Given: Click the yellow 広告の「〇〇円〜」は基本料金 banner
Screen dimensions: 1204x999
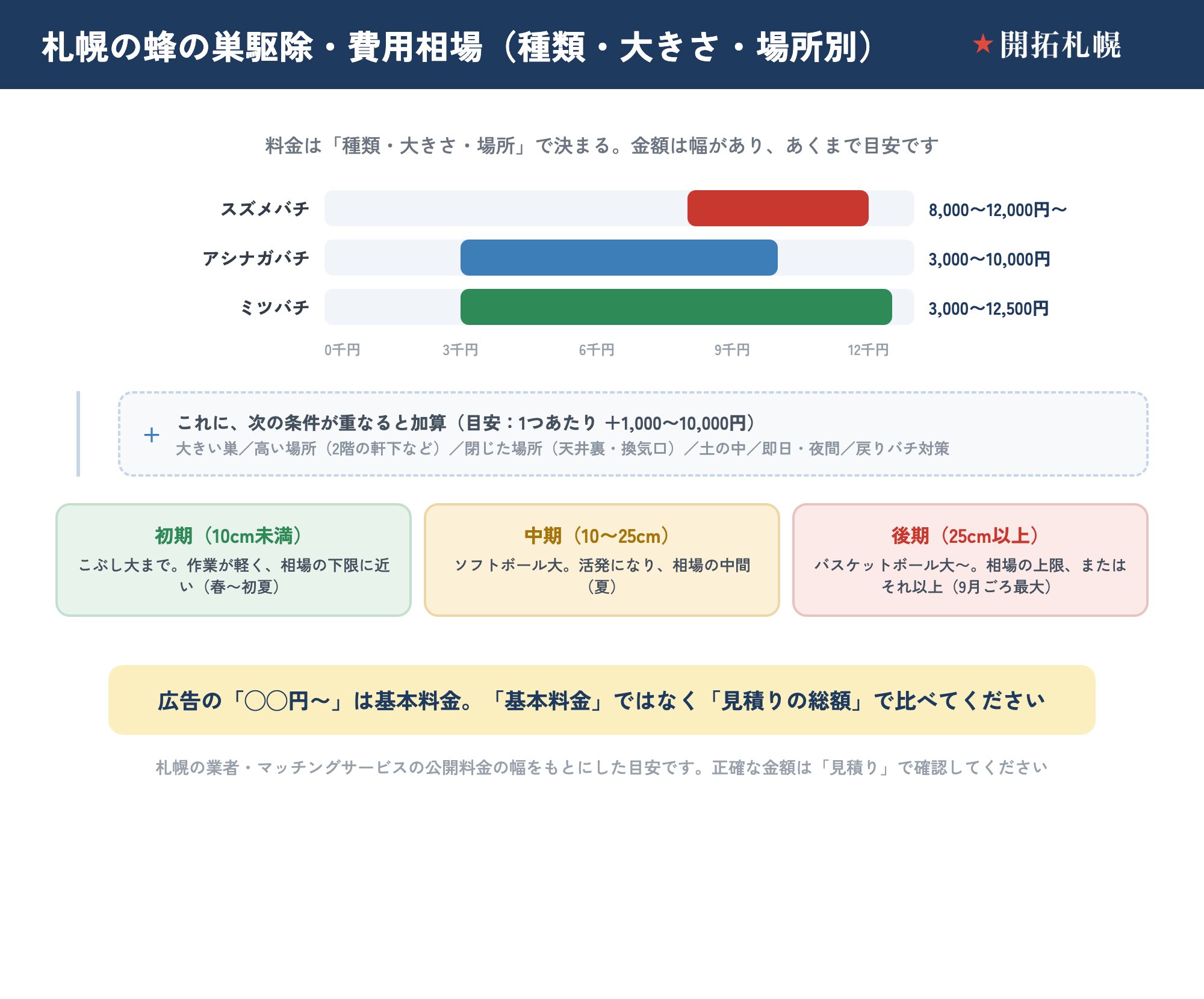Looking at the screenshot, I should (602, 700).
